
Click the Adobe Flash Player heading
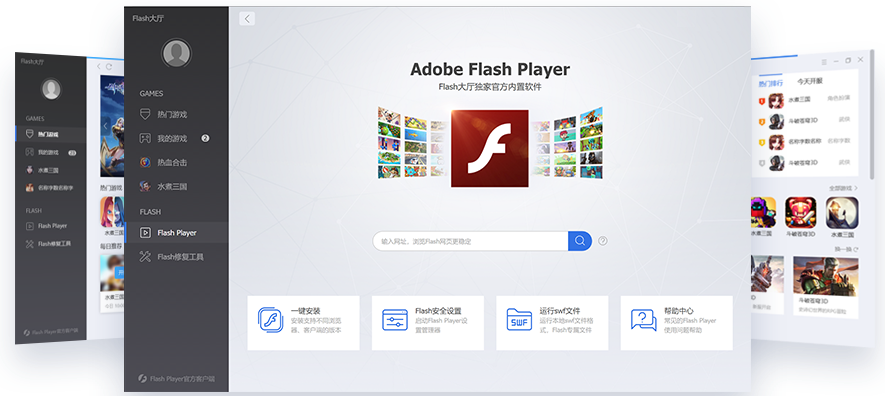pos(489,69)
